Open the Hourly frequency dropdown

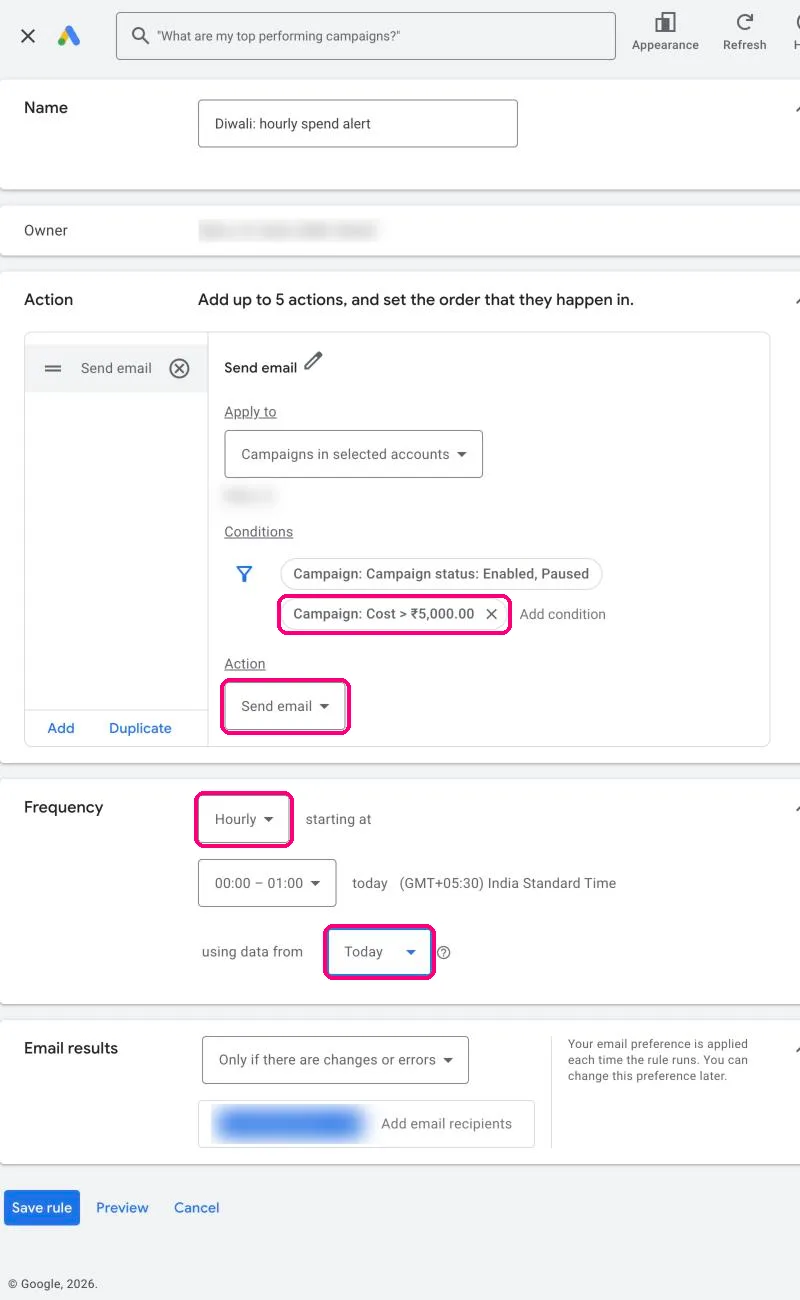pos(244,819)
